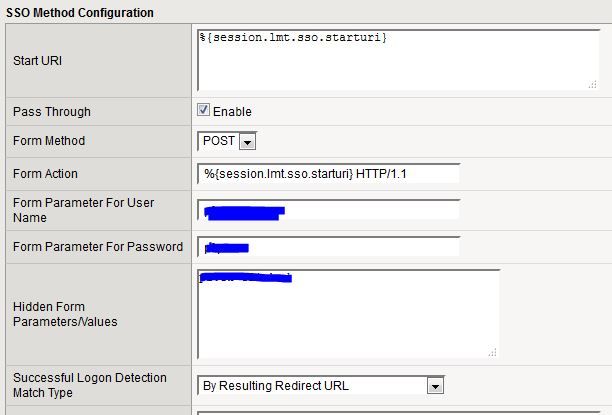Image resolution: width=612 pixels, height=415 pixels.
Task: Click the Form Method label
Action: (49, 141)
